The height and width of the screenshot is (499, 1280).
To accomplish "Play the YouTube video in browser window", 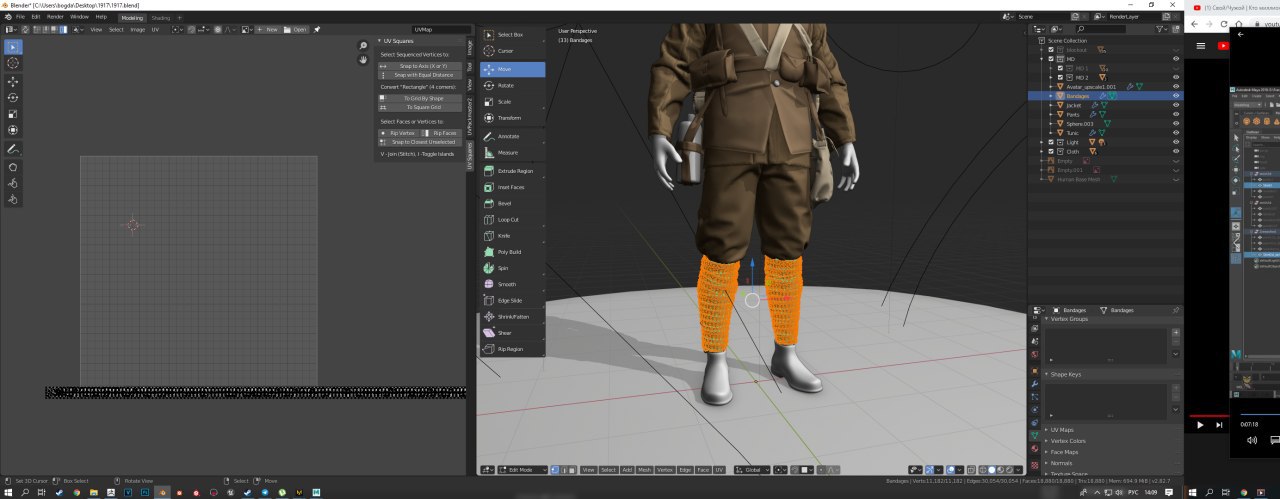I will 1200,425.
